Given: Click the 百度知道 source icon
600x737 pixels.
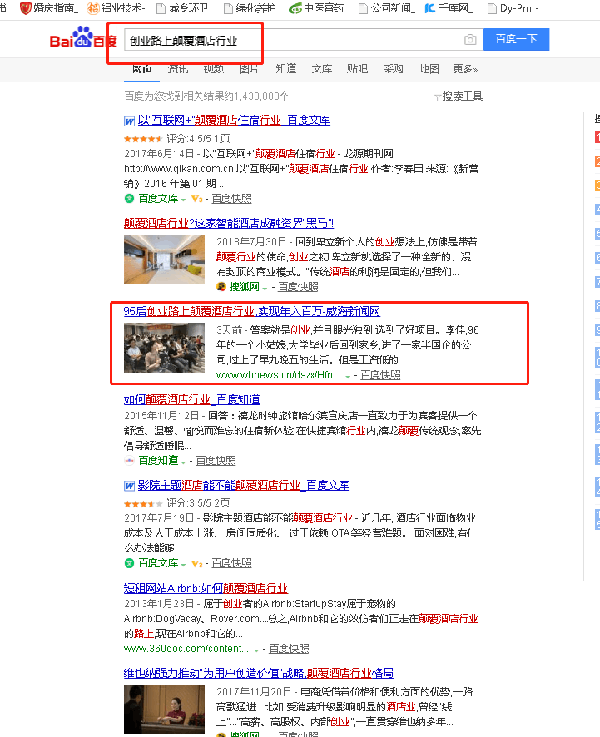Looking at the screenshot, I should [x=129, y=461].
